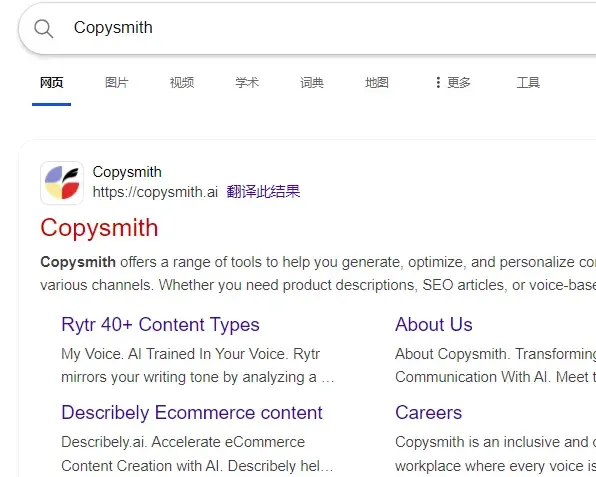Select the 词典 tab
Image resolution: width=596 pixels, height=477 pixels.
[312, 82]
